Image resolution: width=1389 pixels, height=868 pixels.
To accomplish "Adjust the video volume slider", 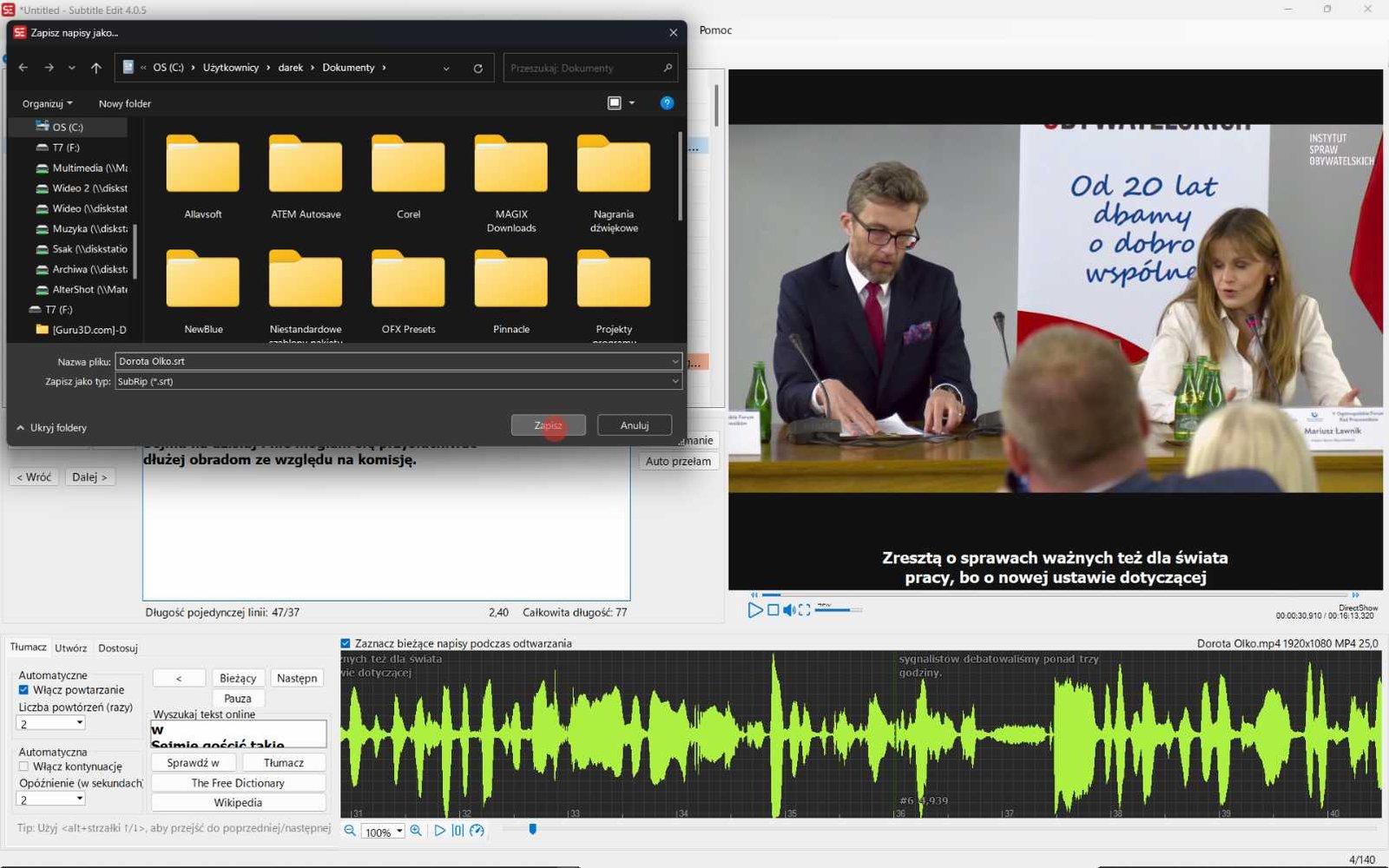I will [x=838, y=610].
